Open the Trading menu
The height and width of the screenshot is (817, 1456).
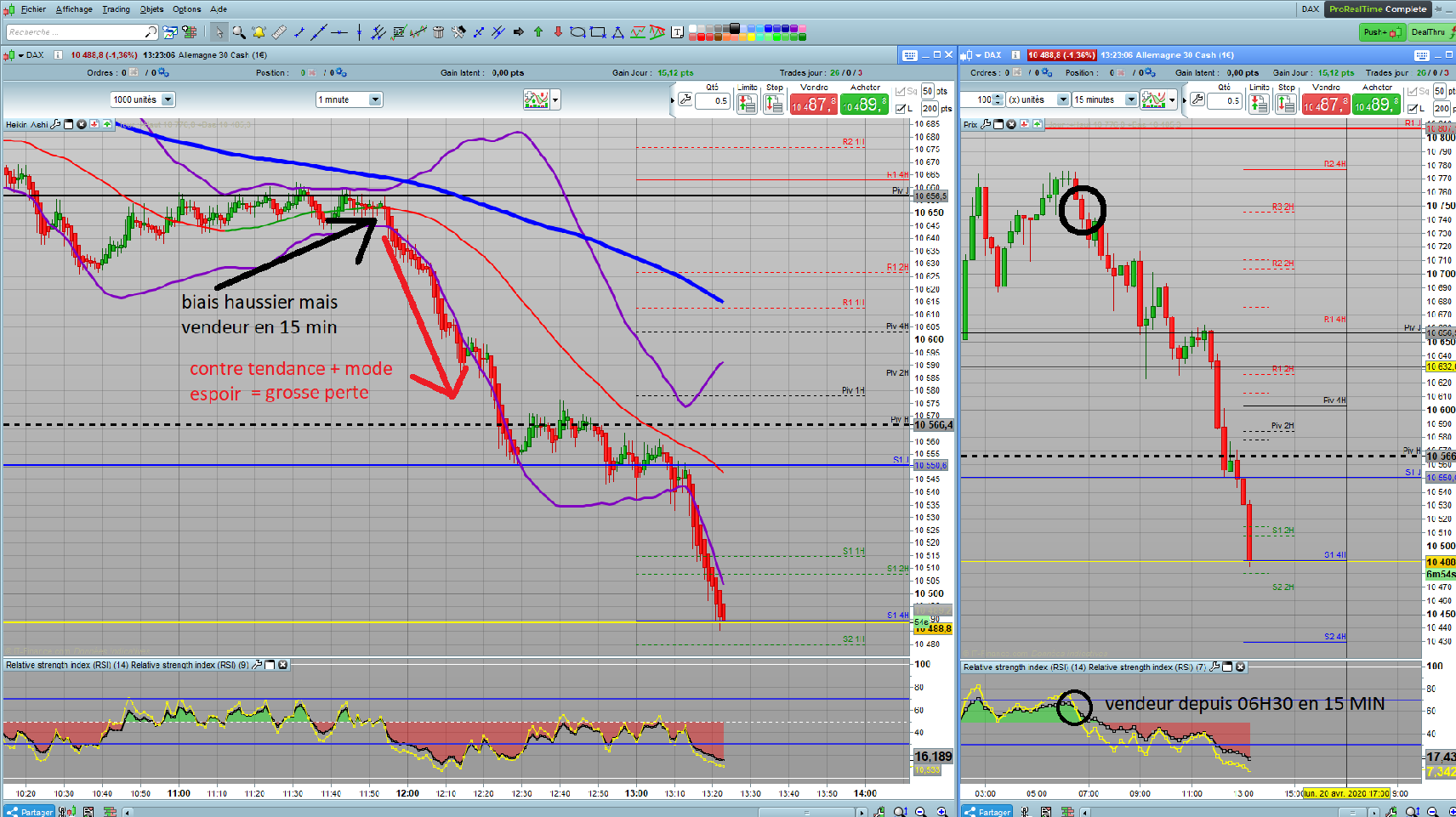point(117,9)
